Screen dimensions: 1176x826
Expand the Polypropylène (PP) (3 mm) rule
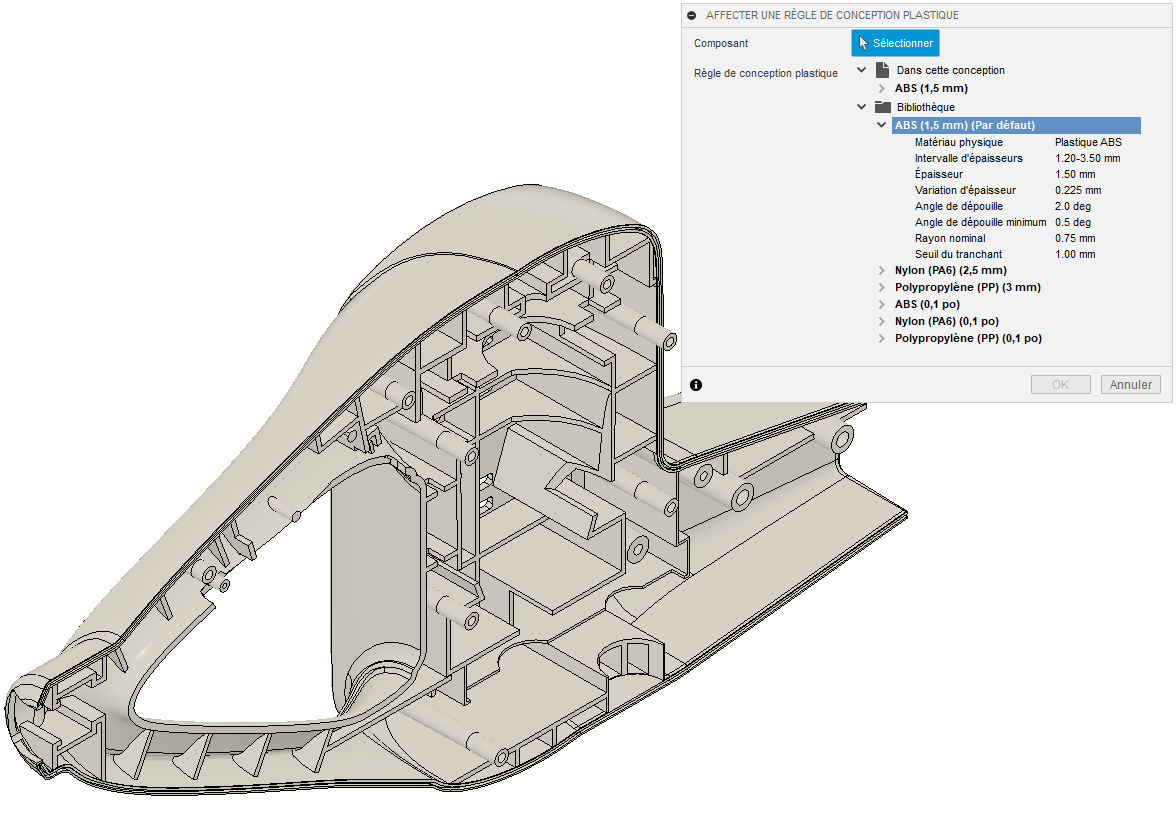[x=881, y=288]
